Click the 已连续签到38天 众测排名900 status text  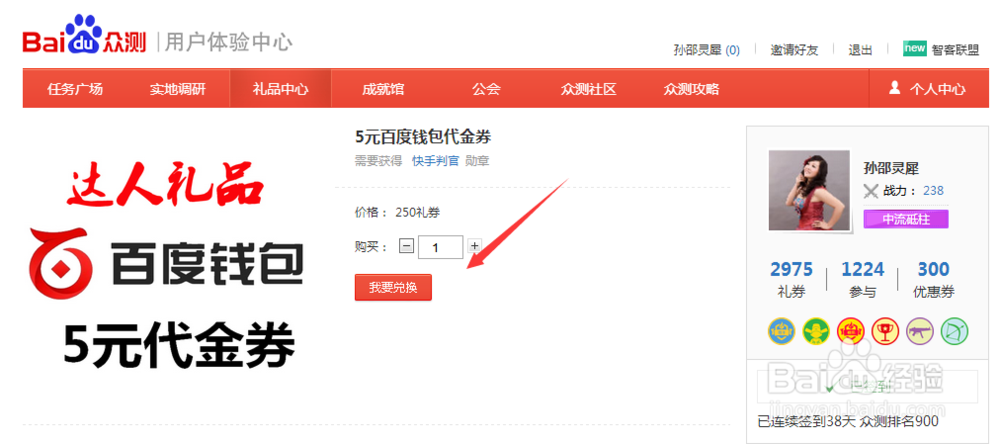(x=848, y=421)
